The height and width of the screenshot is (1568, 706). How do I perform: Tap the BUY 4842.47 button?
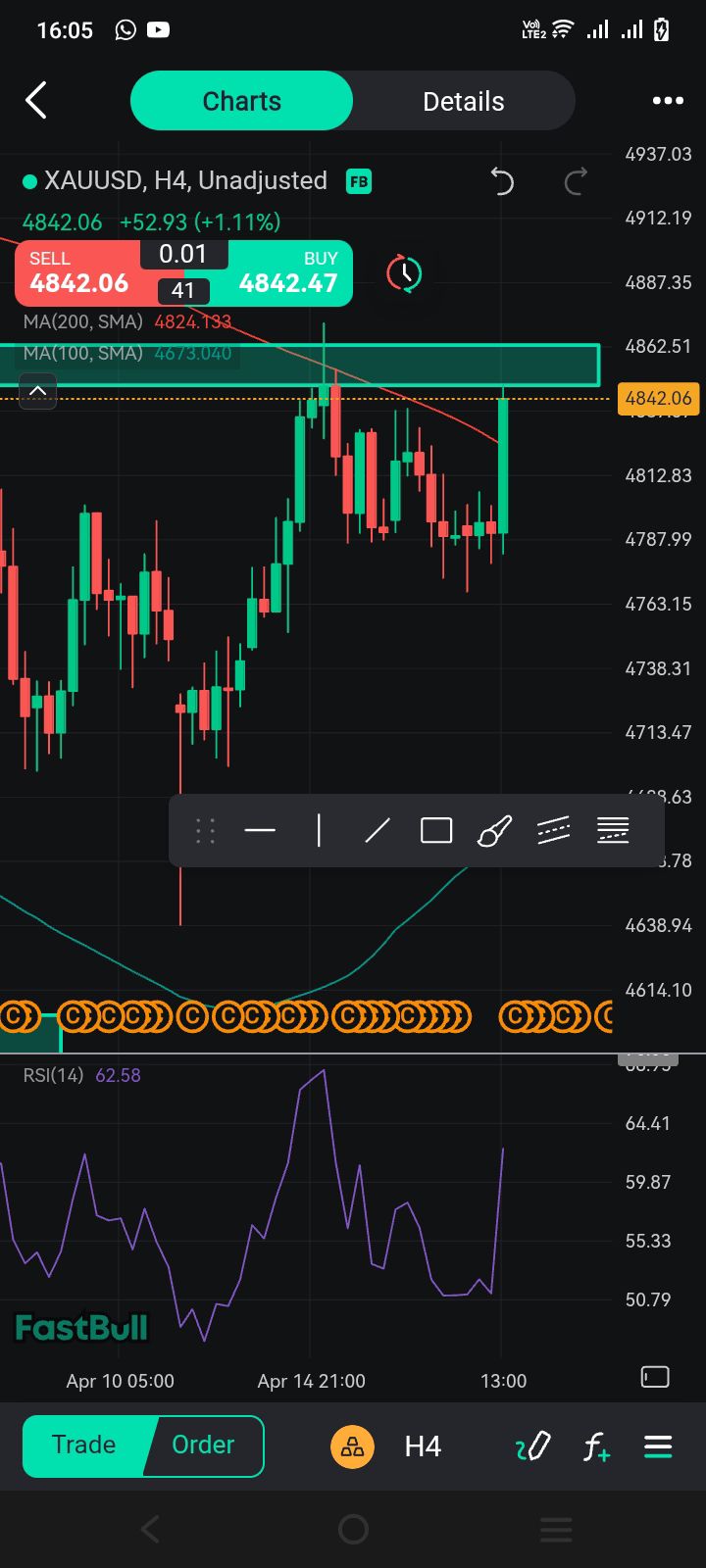tap(289, 273)
